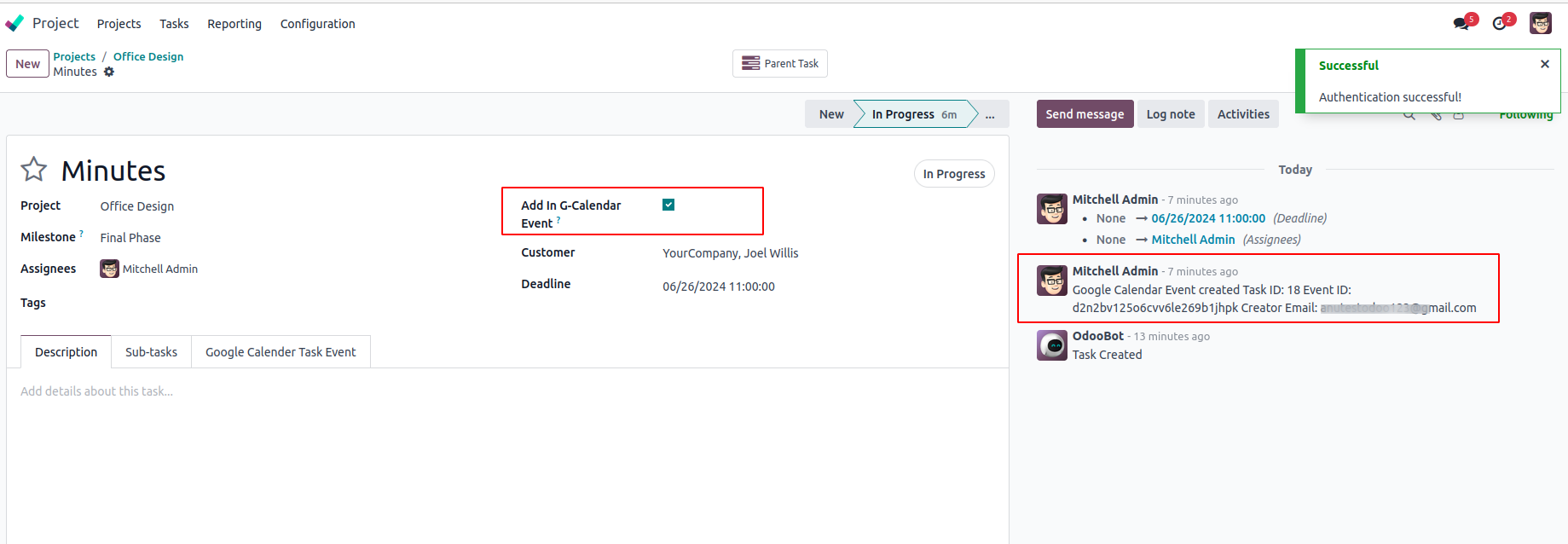1568x544 pixels.
Task: Open the In Progress state dropdown
Action: click(953, 174)
